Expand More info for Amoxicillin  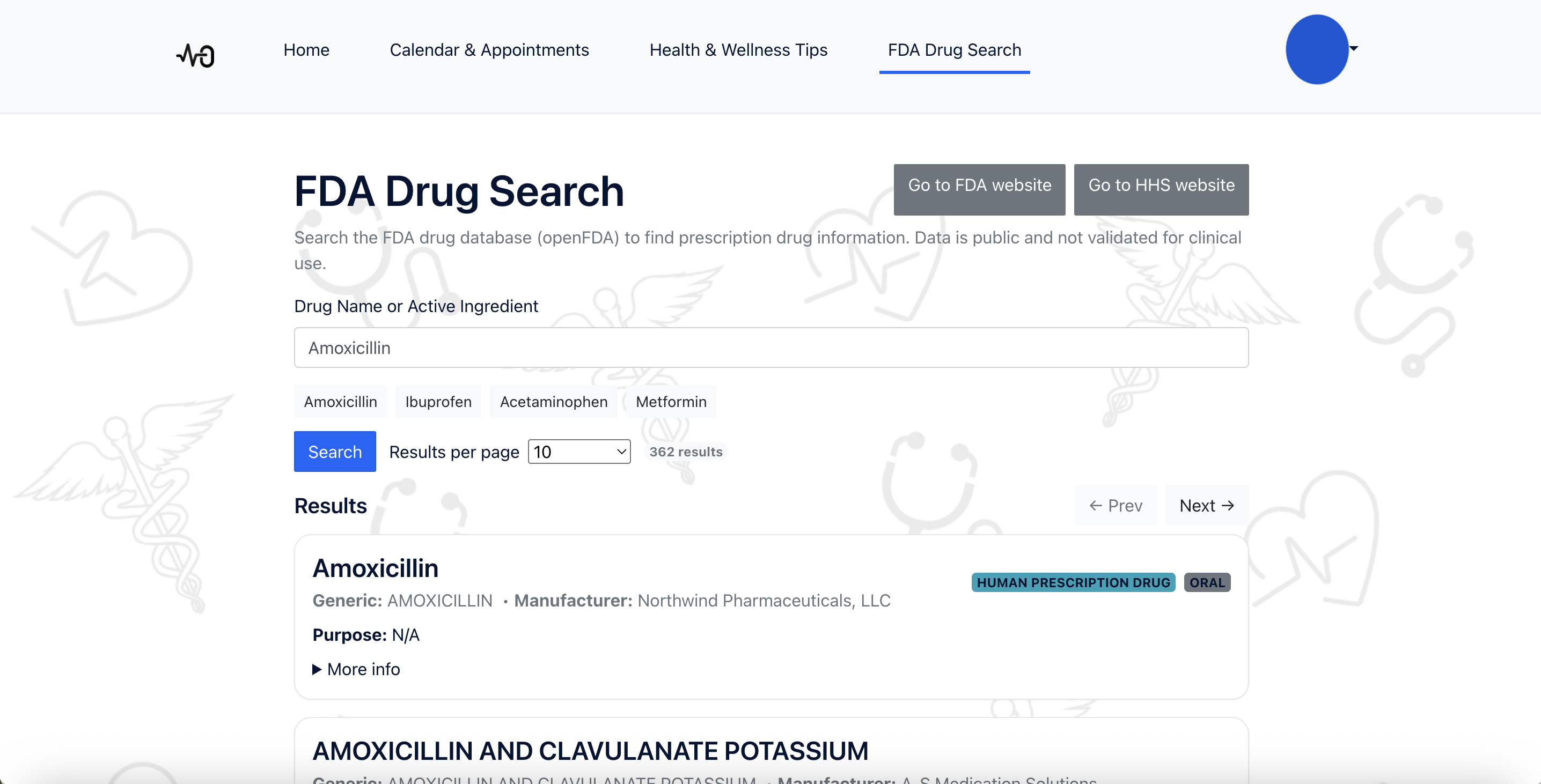[x=356, y=669]
